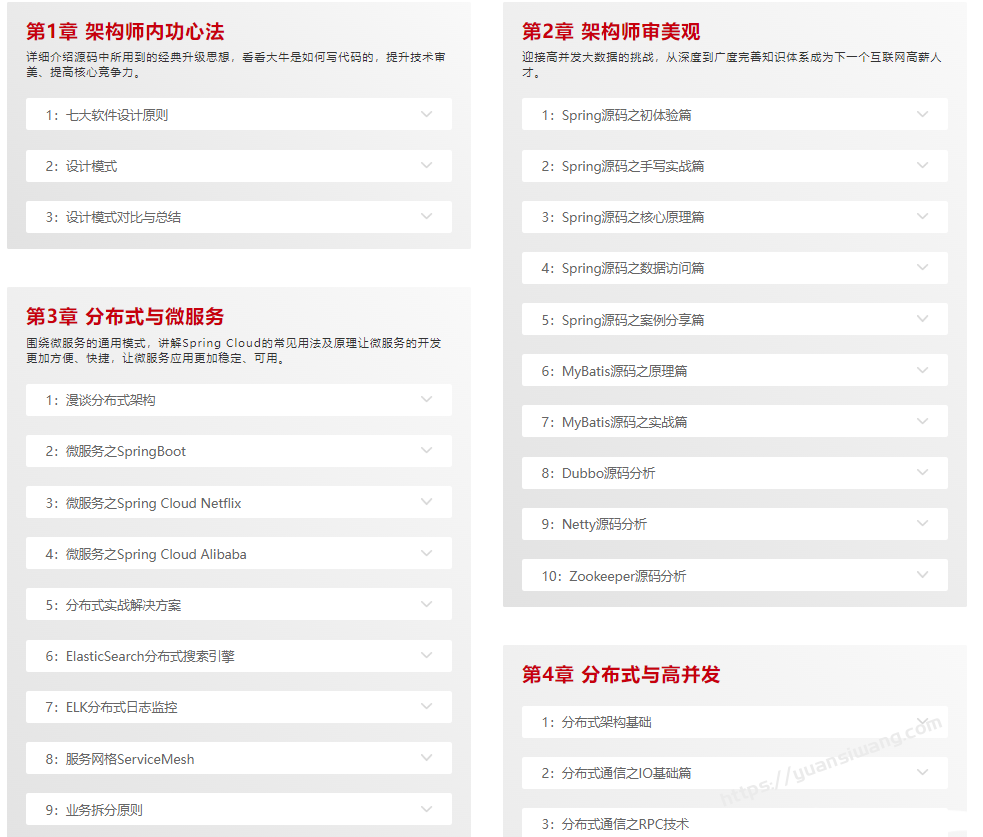Expand the Spring源码之手写实战篇 chevron
The width and height of the screenshot is (983, 837).
tap(922, 166)
